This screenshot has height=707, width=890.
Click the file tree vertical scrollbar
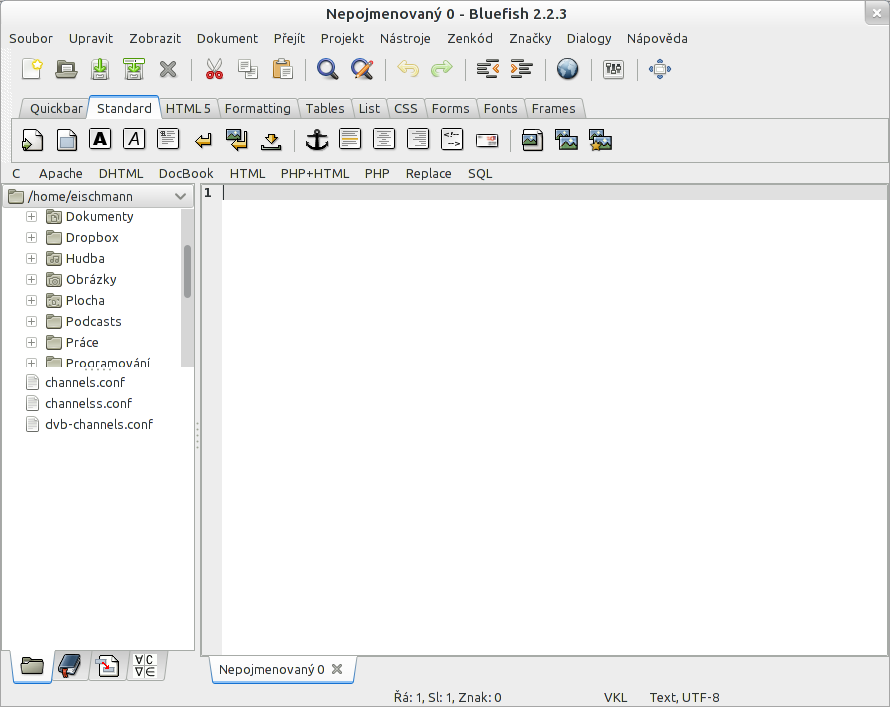click(187, 272)
